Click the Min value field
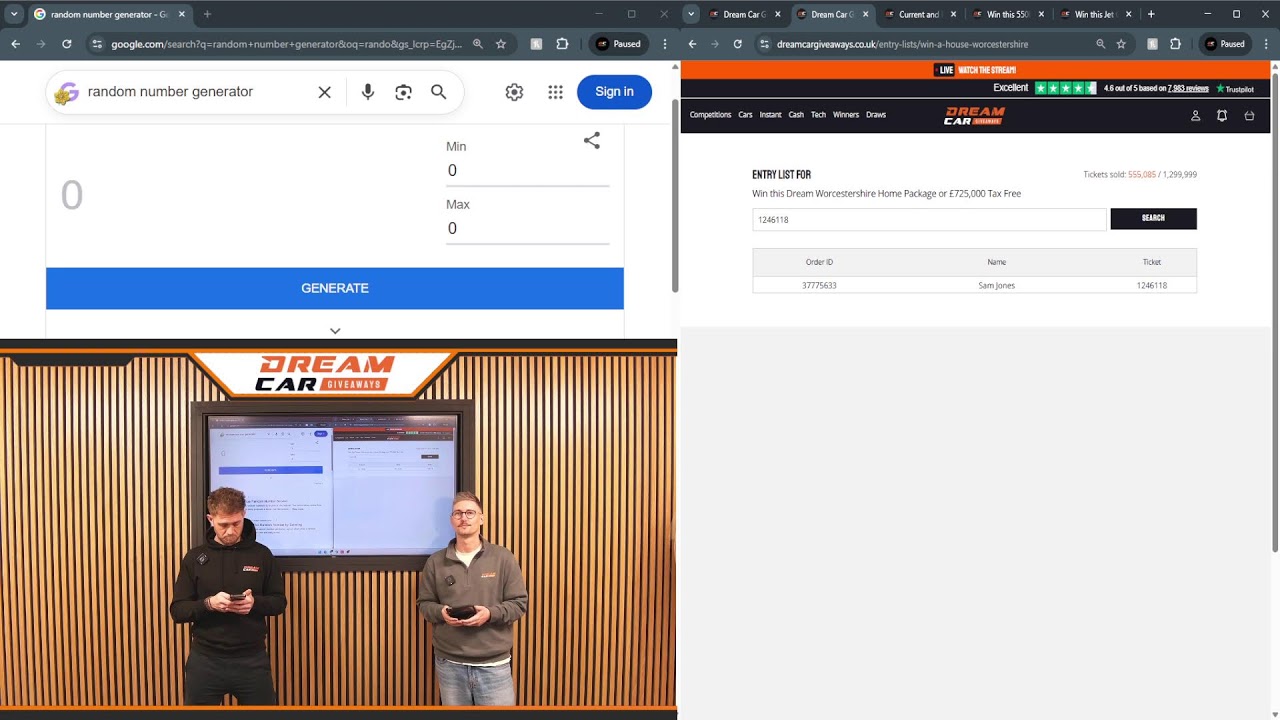Screen dimensions: 1280x720 tap(527, 171)
